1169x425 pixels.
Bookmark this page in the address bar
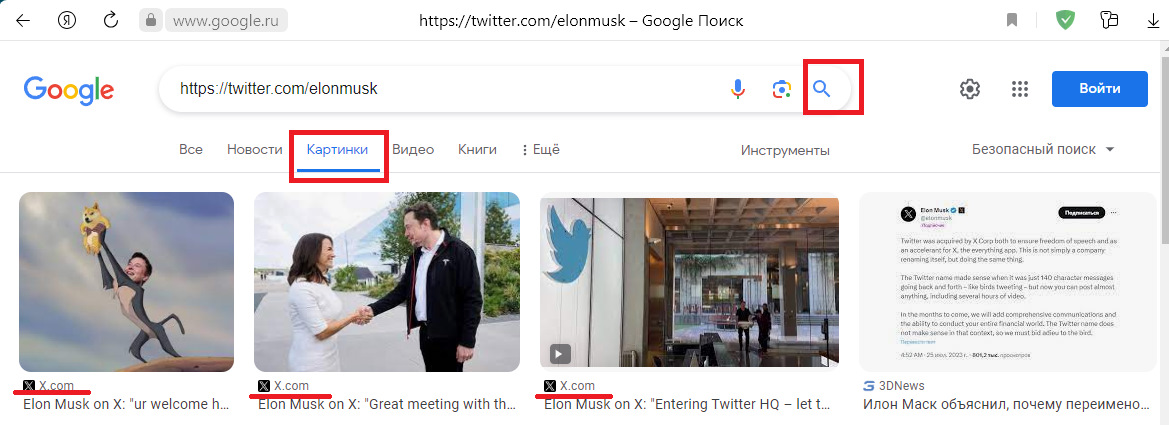coord(1013,20)
